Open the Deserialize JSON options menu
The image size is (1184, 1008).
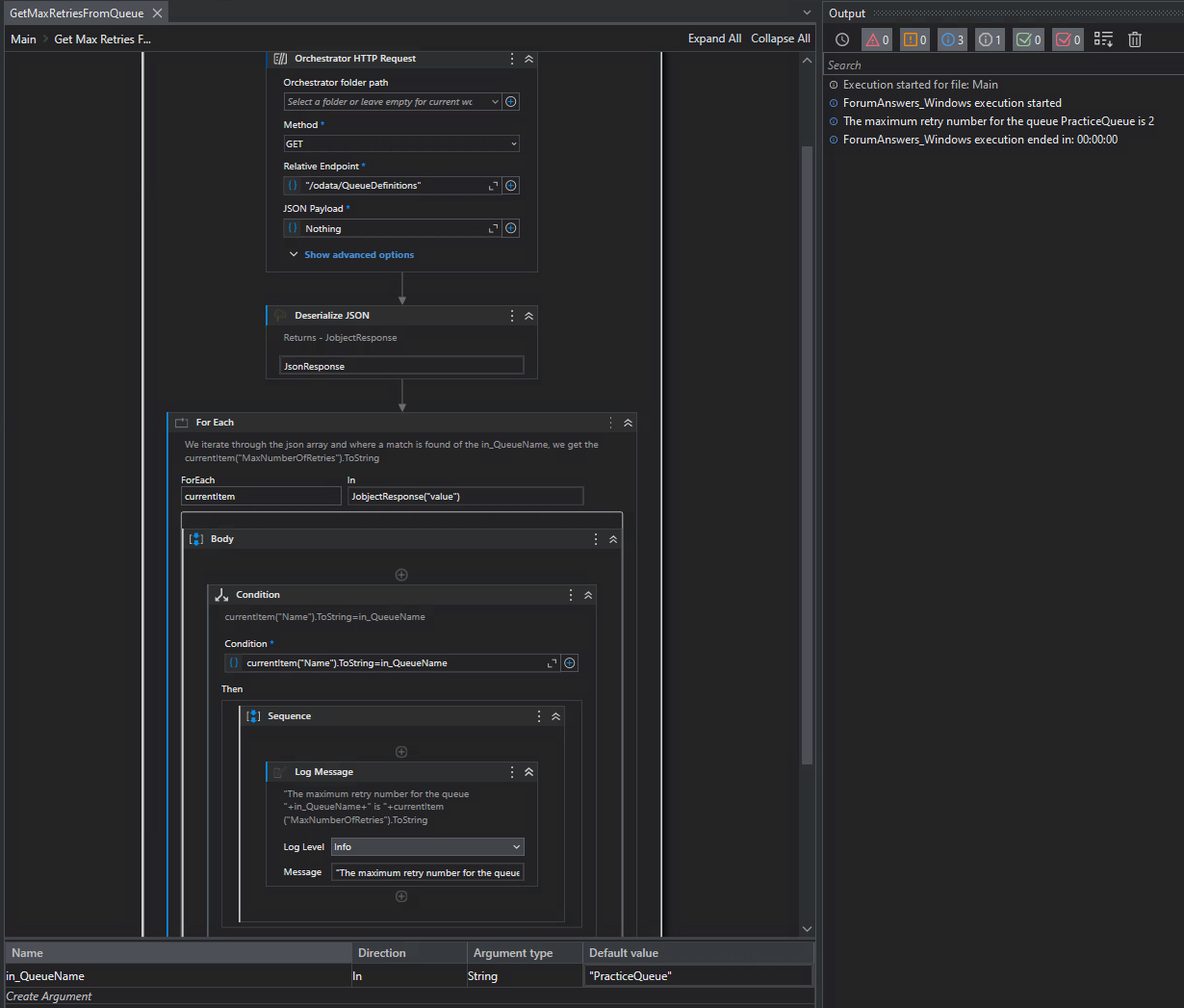point(511,315)
